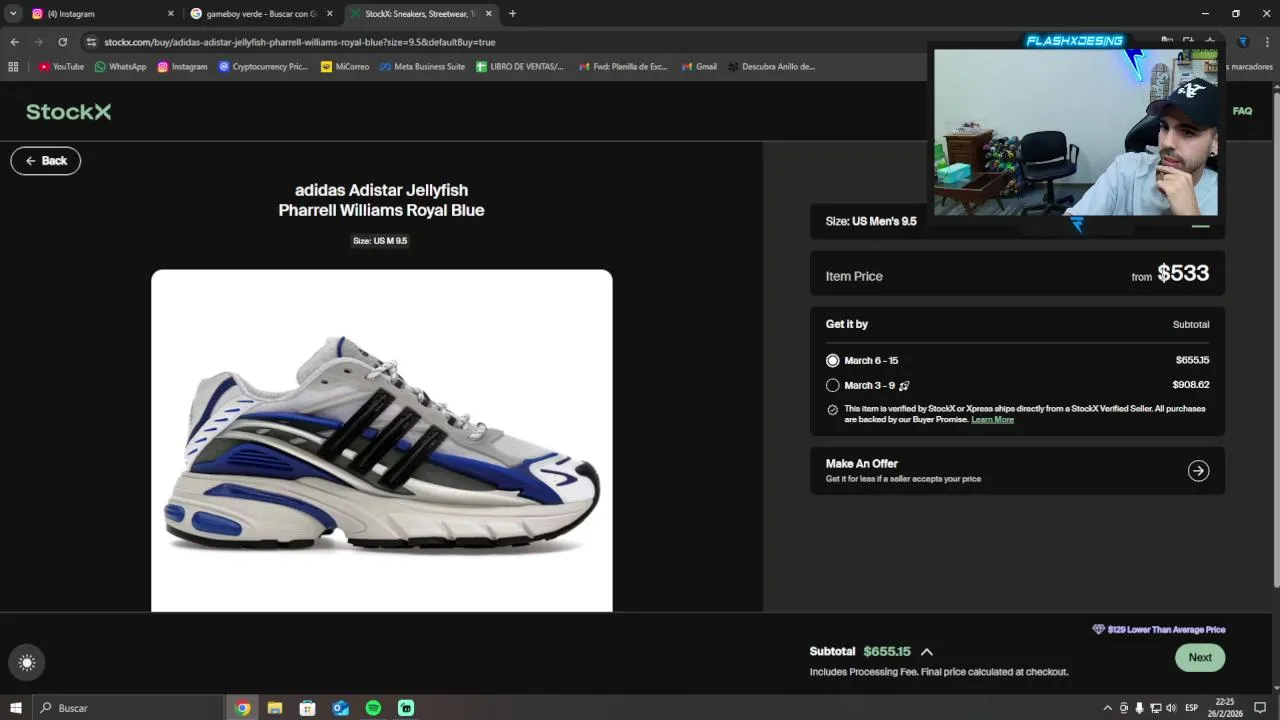Click the Buscar taskbar search box
The image size is (1280, 720).
128,708
